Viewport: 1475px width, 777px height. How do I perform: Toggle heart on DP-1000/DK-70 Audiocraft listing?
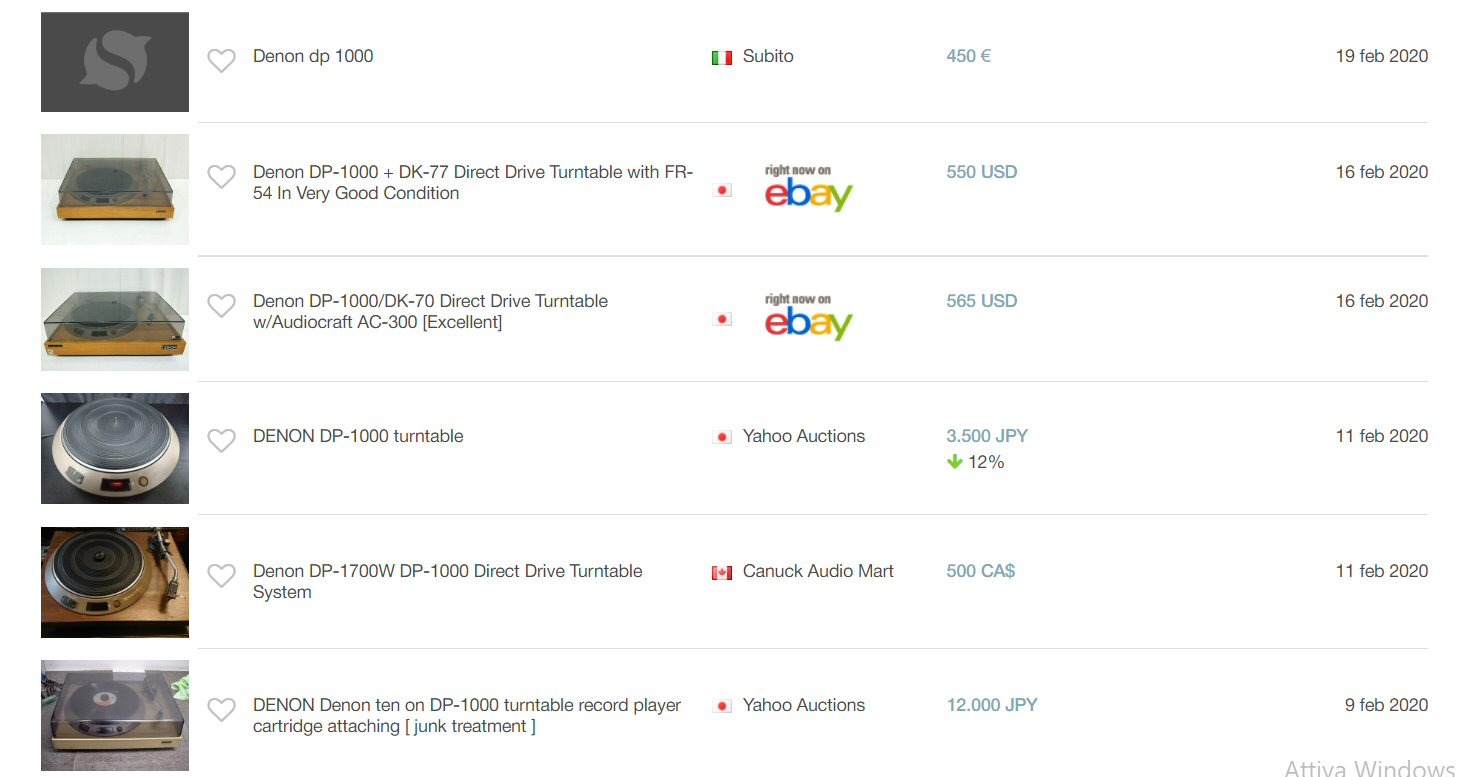point(221,306)
